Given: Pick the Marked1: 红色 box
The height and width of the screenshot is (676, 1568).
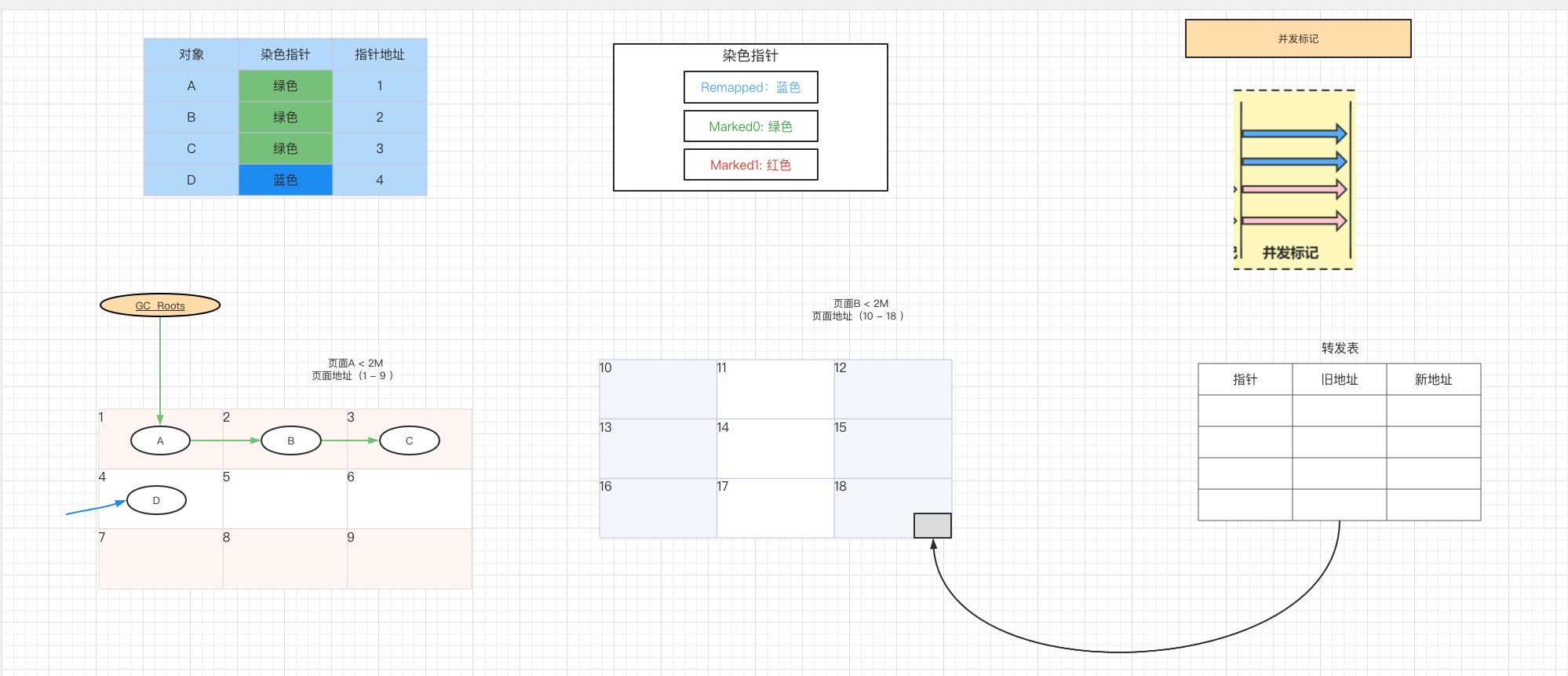Looking at the screenshot, I should 750,165.
